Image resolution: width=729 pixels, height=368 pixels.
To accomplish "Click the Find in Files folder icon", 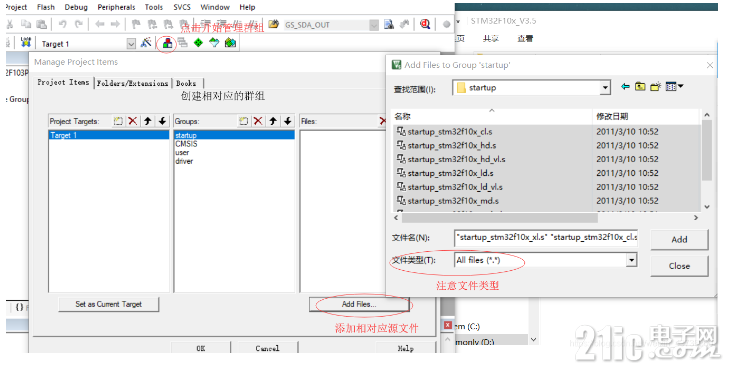I will click(x=273, y=24).
